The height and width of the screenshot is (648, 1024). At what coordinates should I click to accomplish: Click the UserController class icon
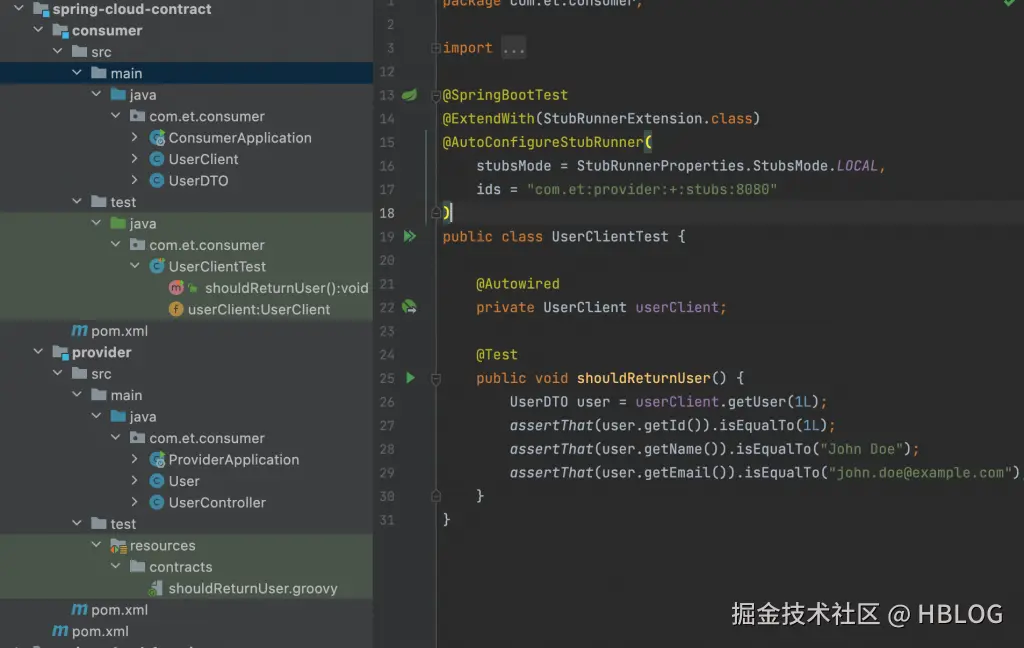pos(157,503)
